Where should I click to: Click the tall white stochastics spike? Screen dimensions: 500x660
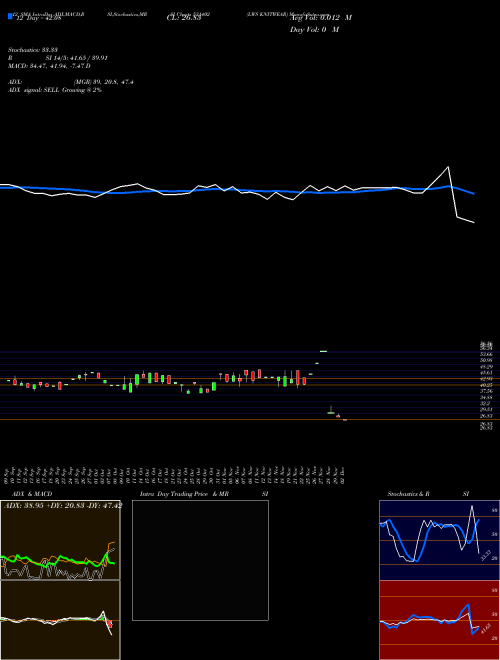click(x=472, y=507)
